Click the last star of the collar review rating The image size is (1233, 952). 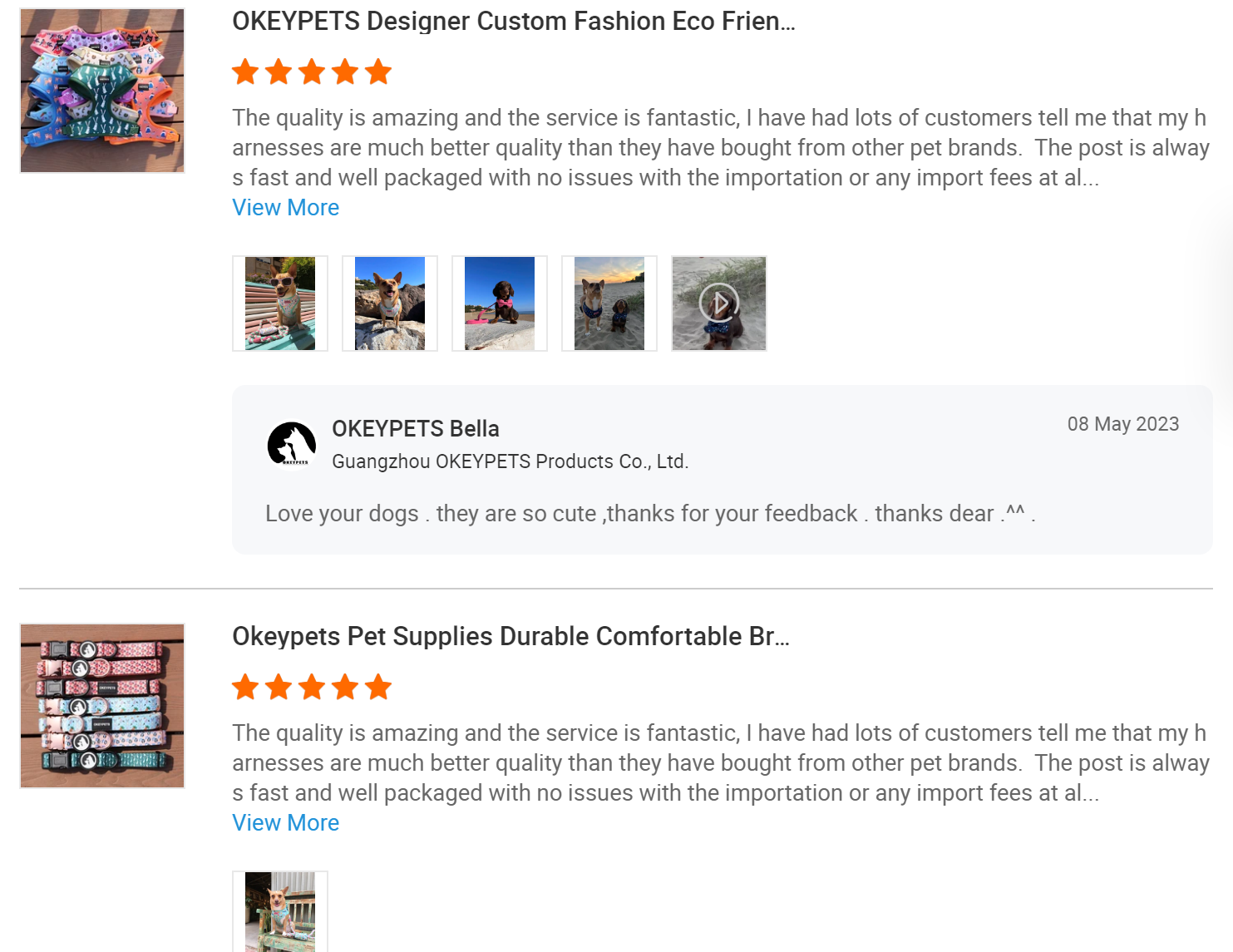pyautogui.click(x=377, y=687)
